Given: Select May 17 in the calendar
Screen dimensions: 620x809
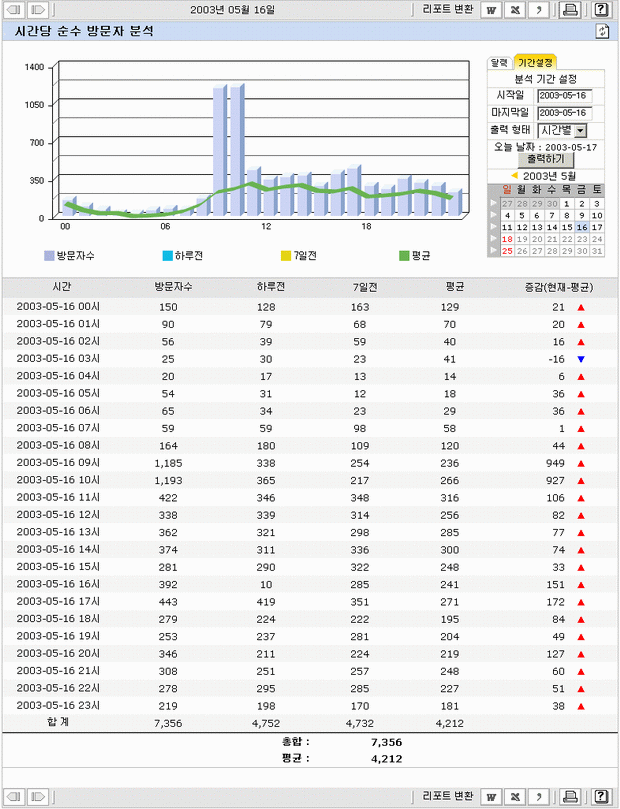Looking at the screenshot, I should click(x=597, y=227).
